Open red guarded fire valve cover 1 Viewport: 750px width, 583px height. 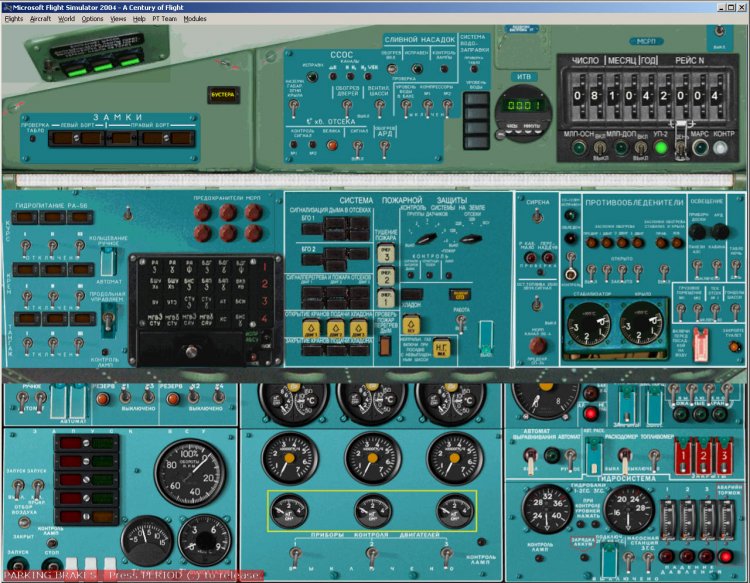coord(684,454)
